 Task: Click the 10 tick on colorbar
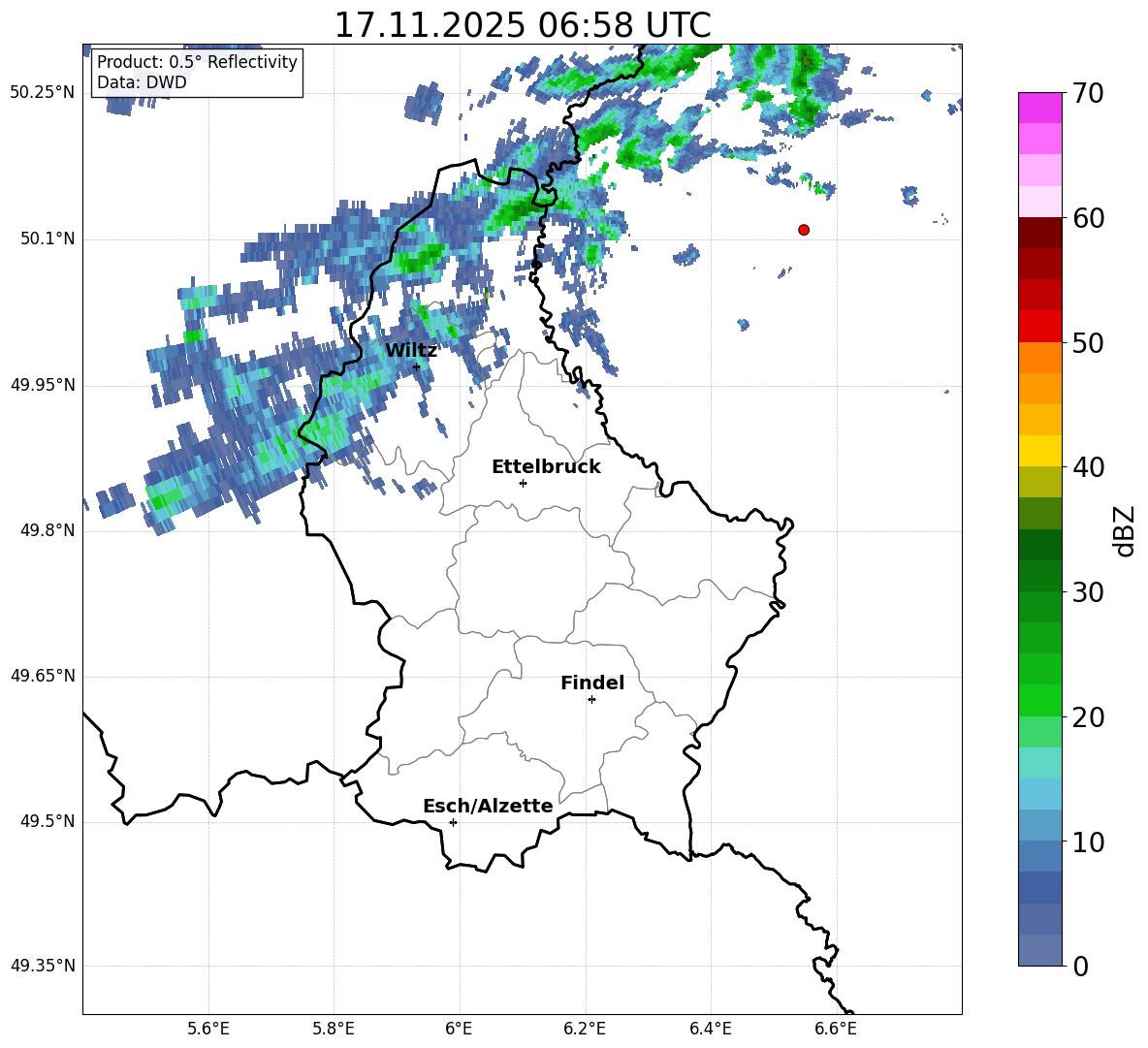1088,842
